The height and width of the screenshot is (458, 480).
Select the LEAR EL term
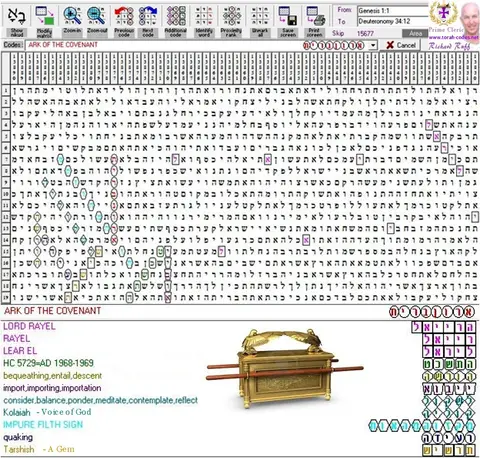click(20, 351)
